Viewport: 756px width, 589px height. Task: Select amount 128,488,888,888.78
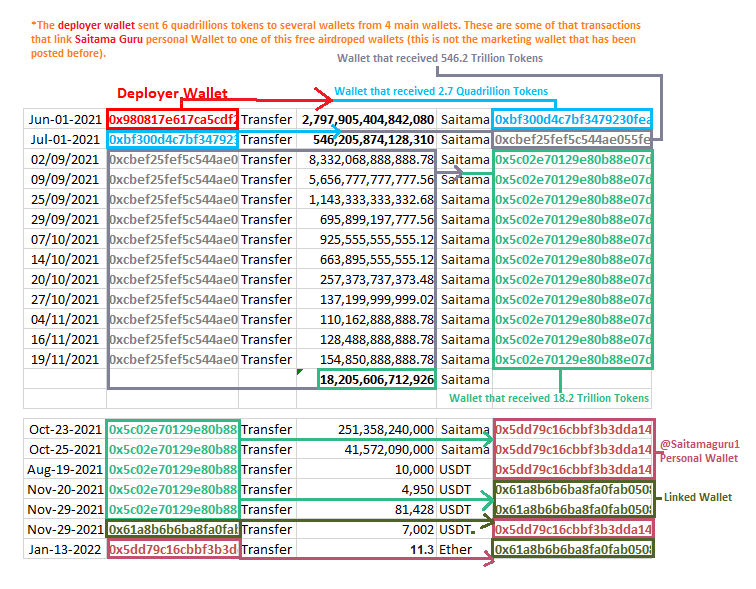pyautogui.click(x=367, y=340)
